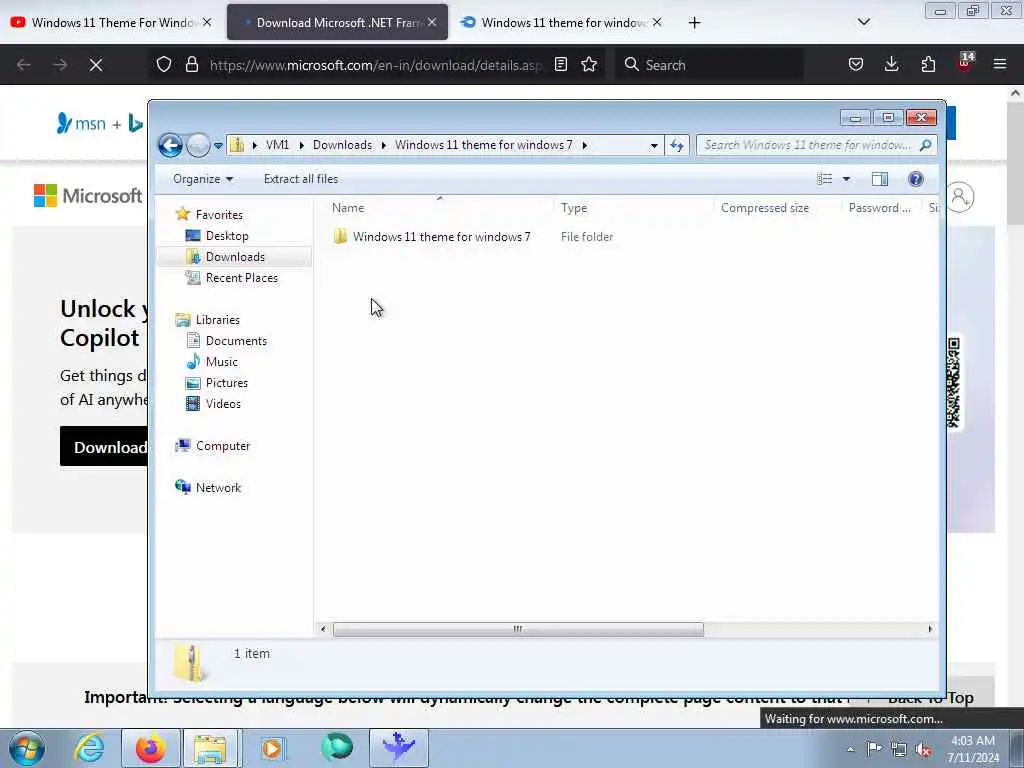Open Recent Places in navigation pane
This screenshot has height=768, width=1024.
click(x=241, y=278)
